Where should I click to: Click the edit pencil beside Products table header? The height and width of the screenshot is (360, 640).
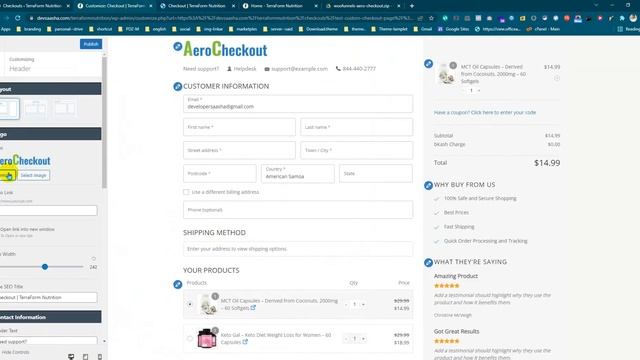pyautogui.click(x=178, y=284)
